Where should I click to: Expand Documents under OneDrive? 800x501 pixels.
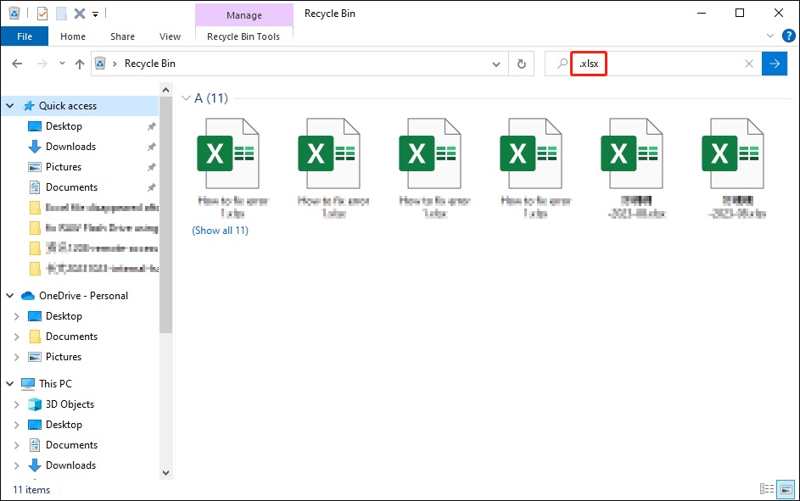coord(16,337)
